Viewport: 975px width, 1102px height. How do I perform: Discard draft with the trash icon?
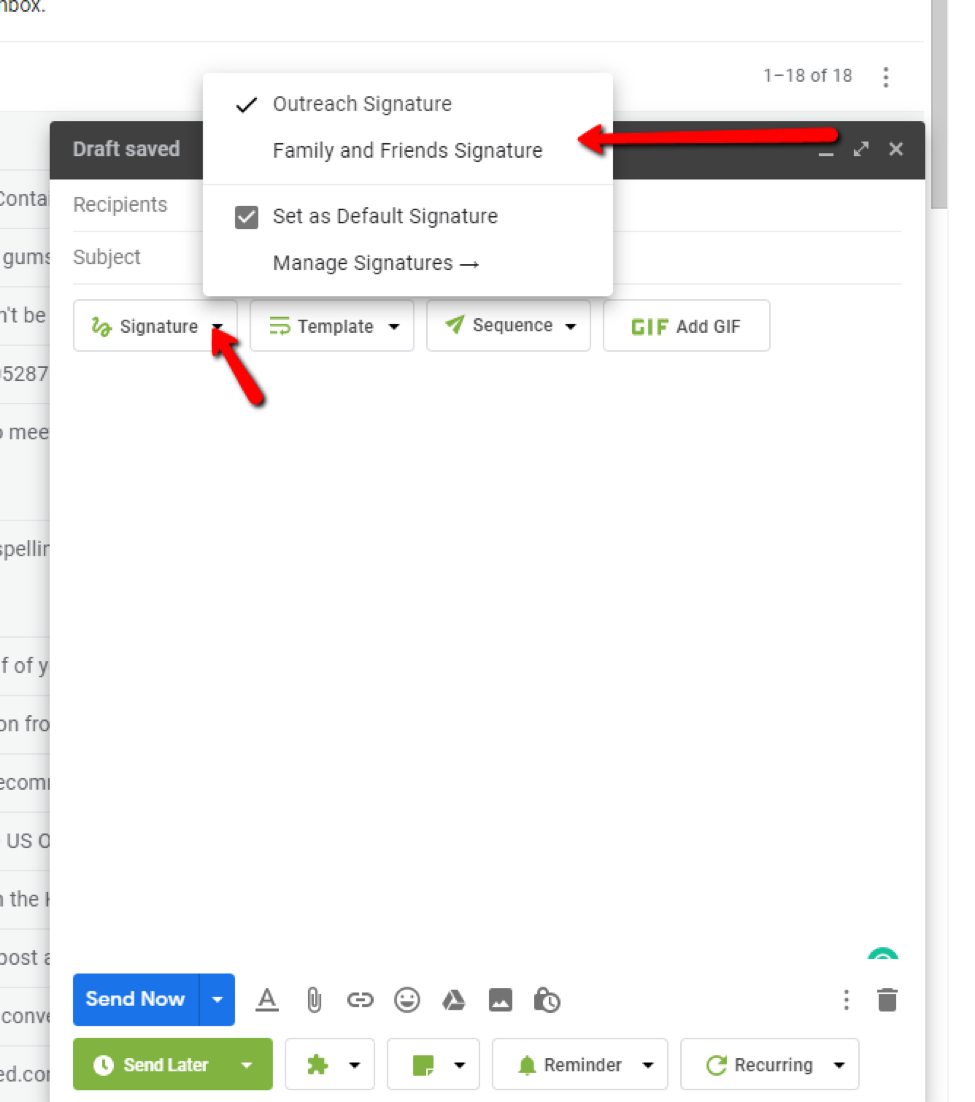pyautogui.click(x=887, y=1000)
